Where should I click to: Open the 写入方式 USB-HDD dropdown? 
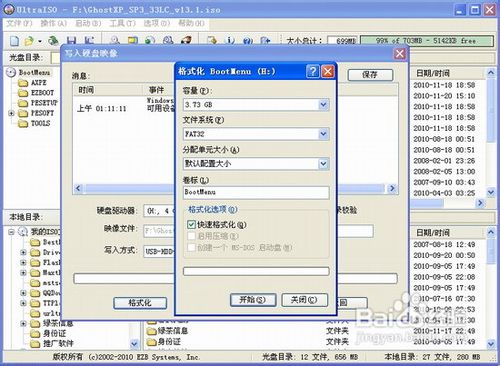click(159, 251)
